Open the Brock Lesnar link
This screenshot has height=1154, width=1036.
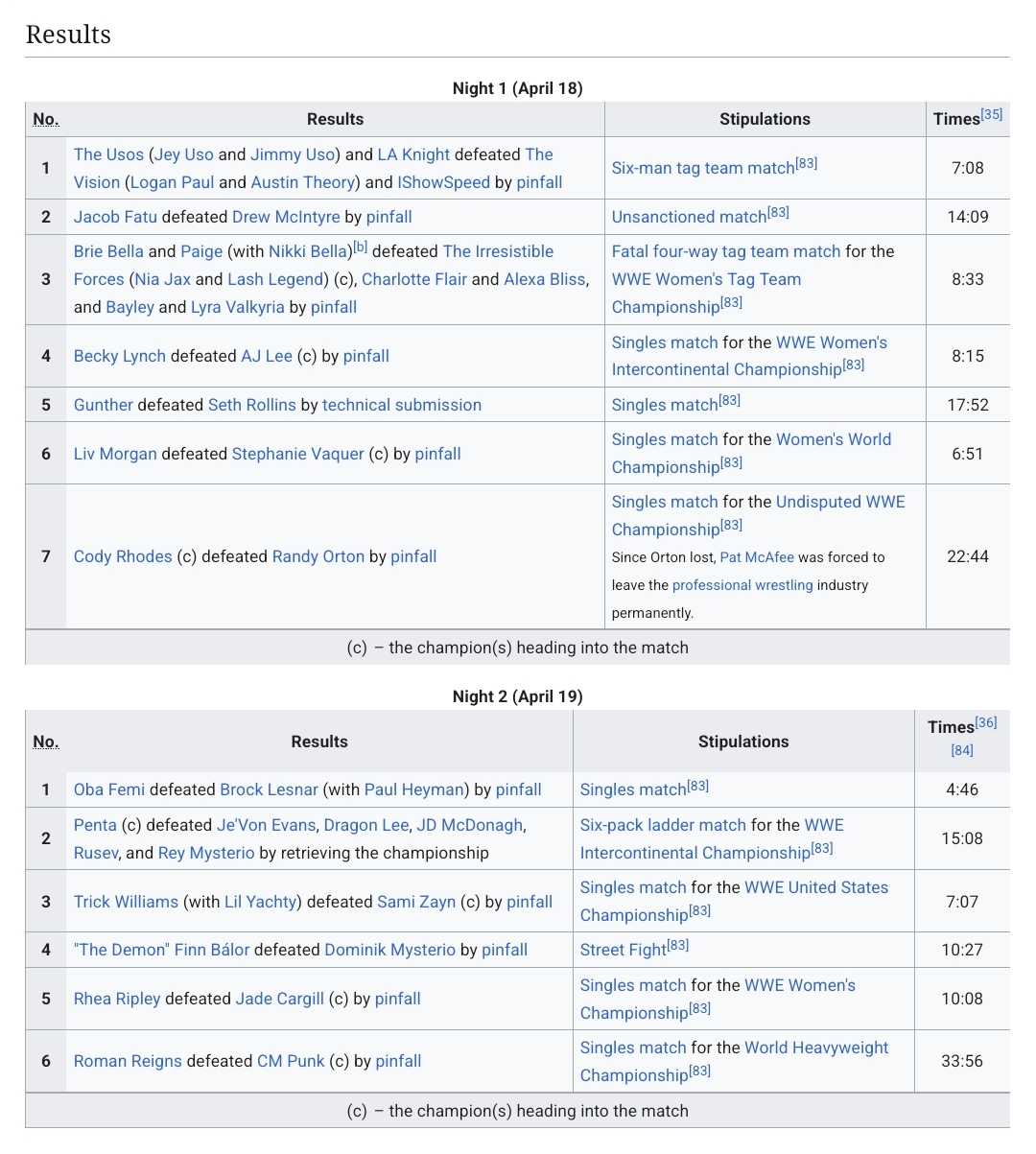coord(270,789)
